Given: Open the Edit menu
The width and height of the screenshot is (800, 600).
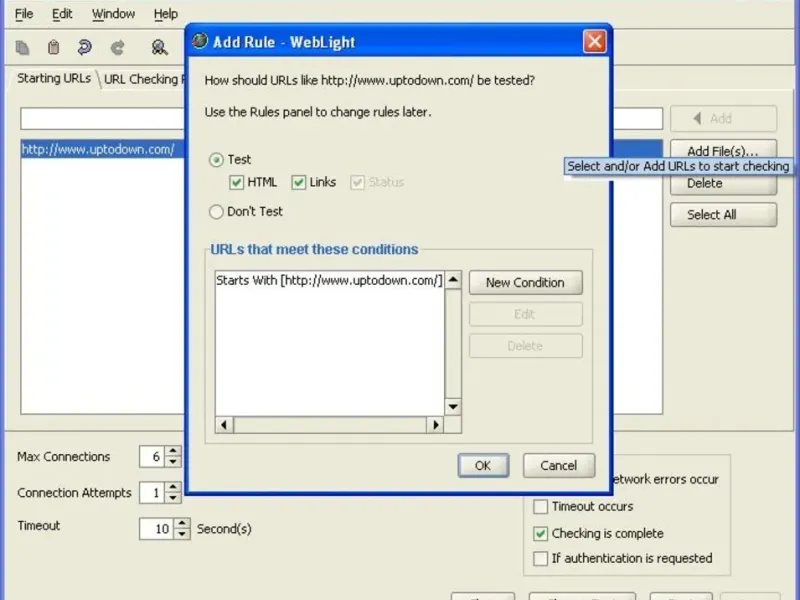Looking at the screenshot, I should 62,14.
